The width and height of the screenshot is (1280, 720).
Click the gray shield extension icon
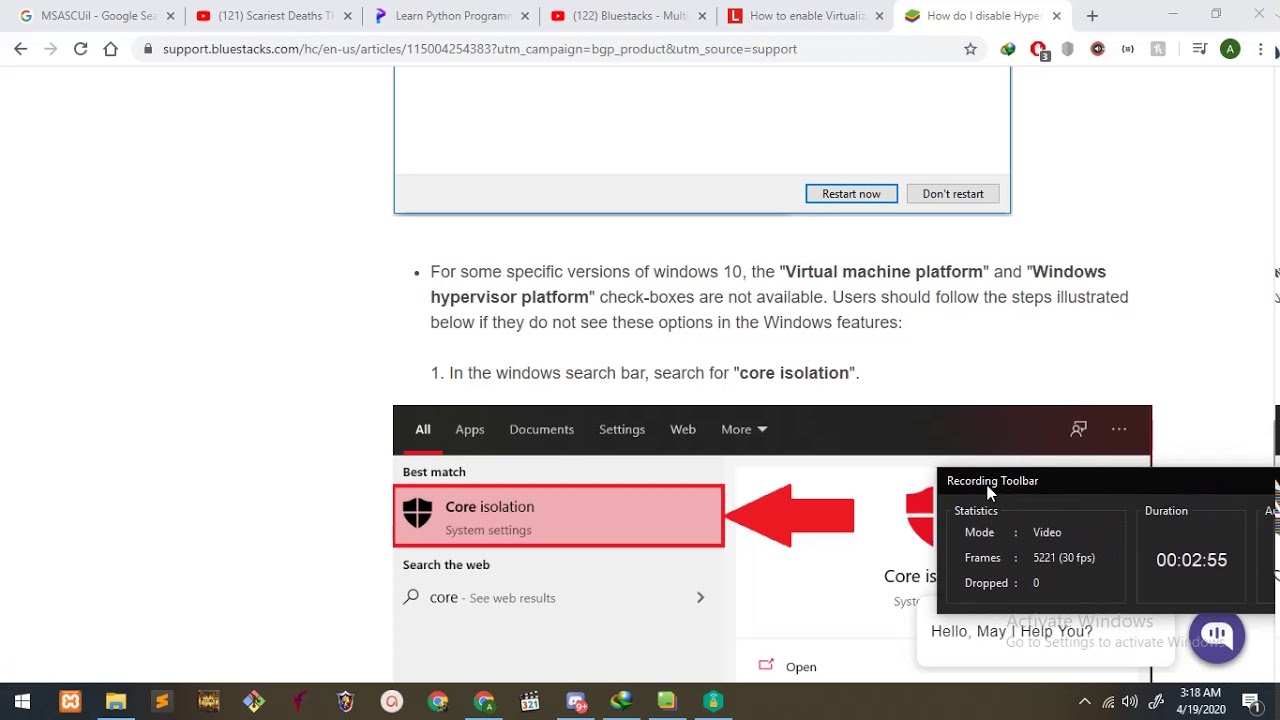tap(1068, 49)
